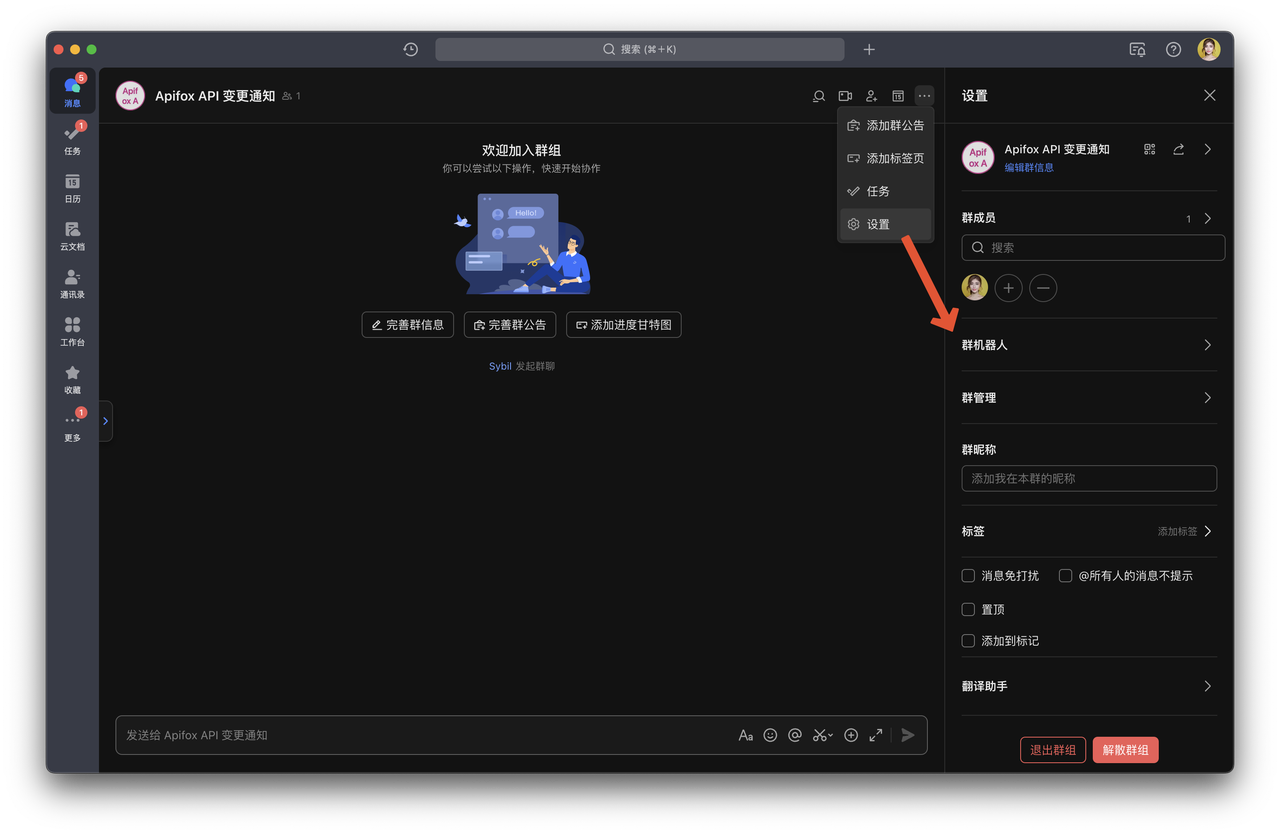This screenshot has height=834, width=1280.
Task: Click the share group icon in settings
Action: (x=1178, y=149)
